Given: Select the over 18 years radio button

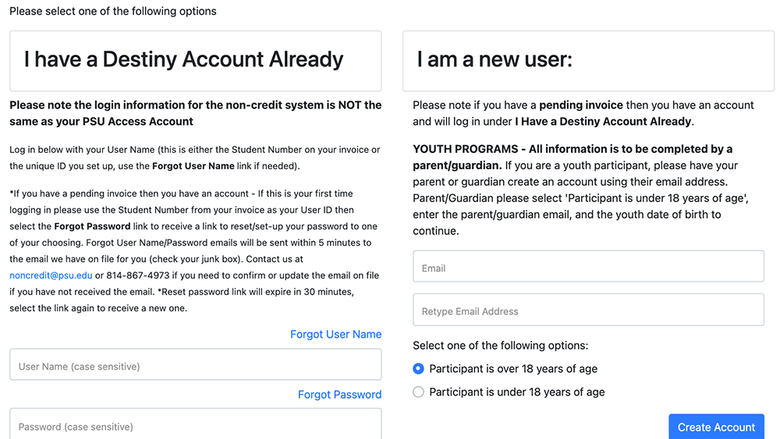Looking at the screenshot, I should click(418, 368).
